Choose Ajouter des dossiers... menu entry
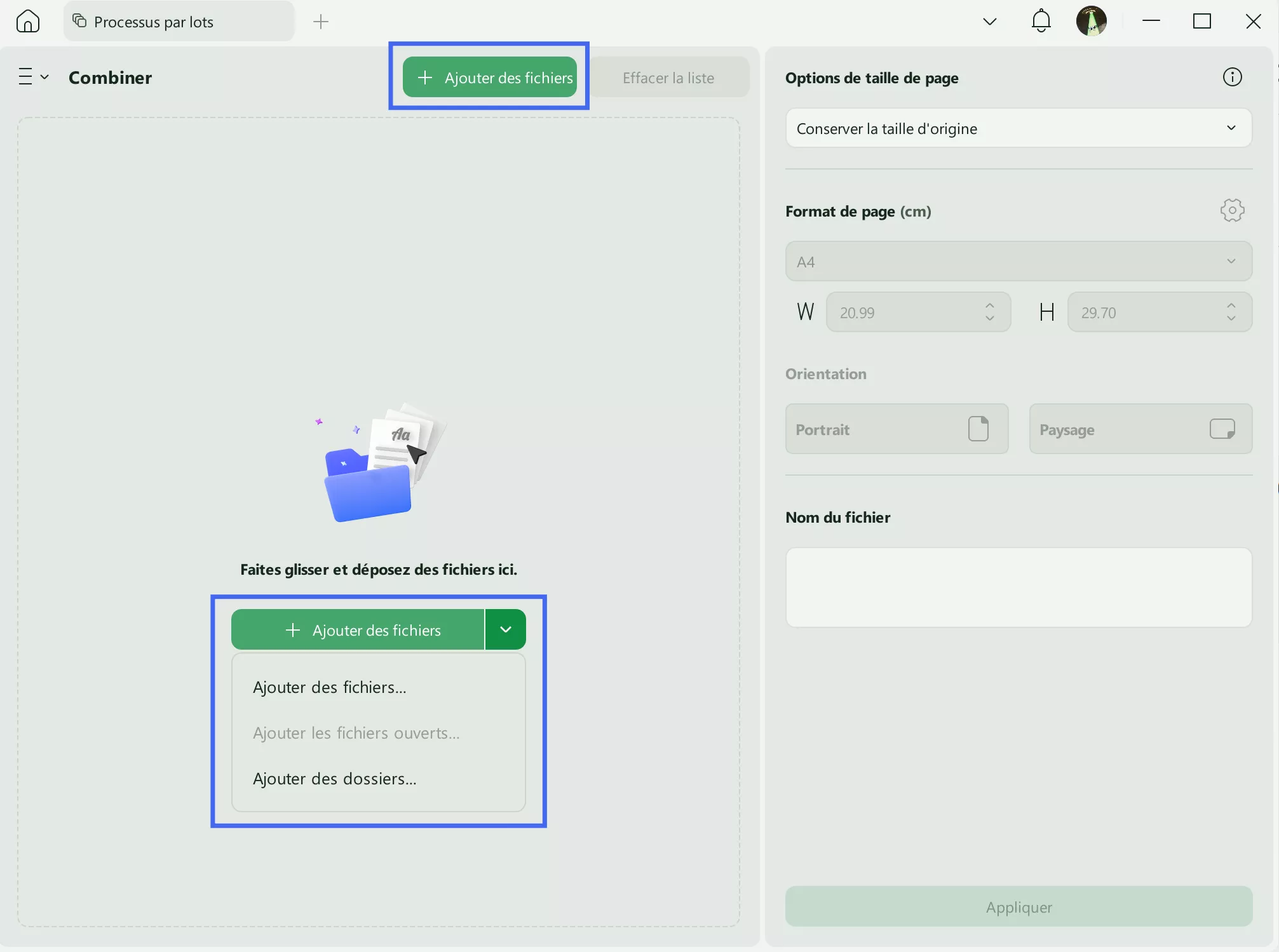The image size is (1279, 952). [335, 779]
